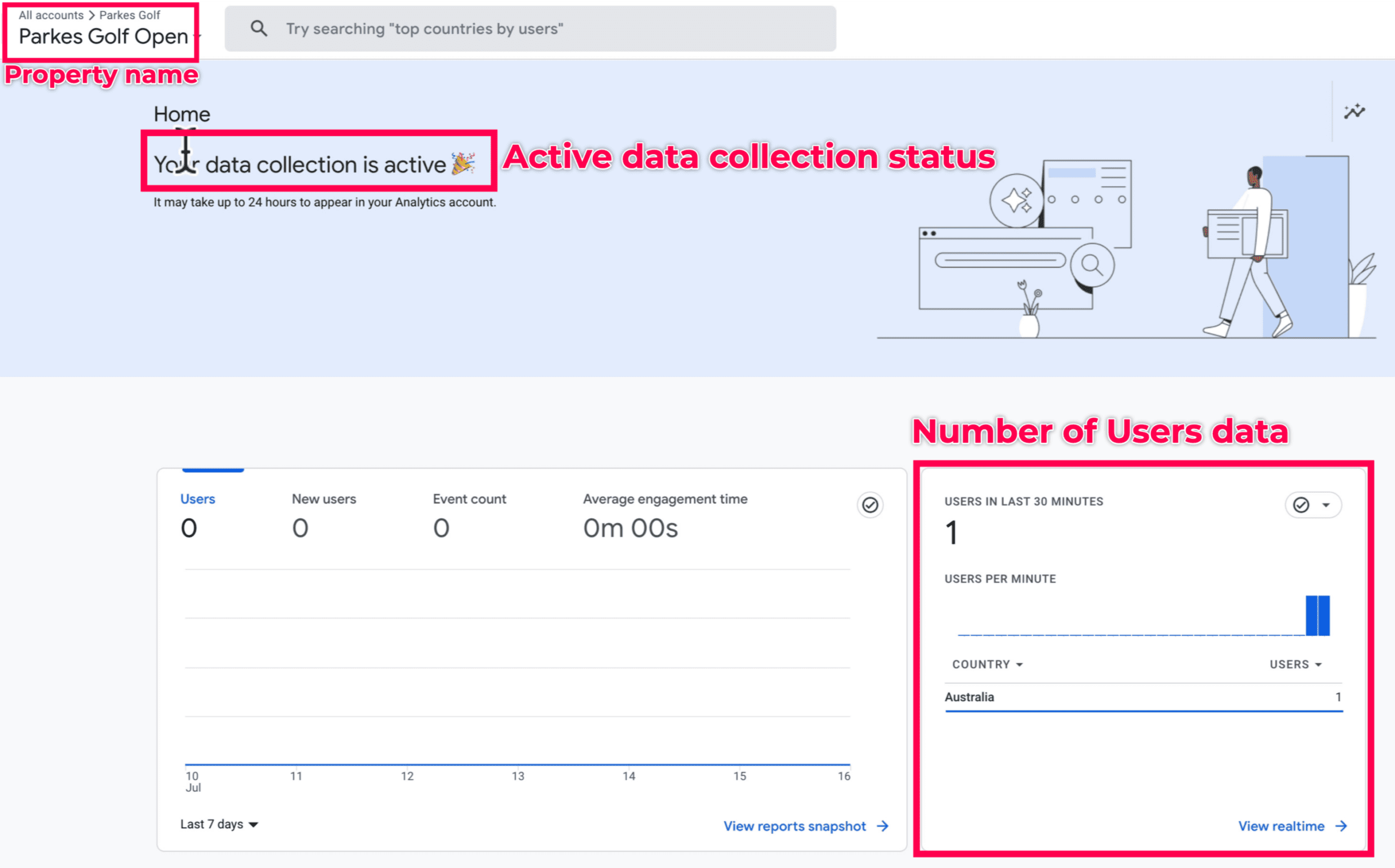The image size is (1395, 868).
Task: Click the USERS PER MINUTE label
Action: (x=1000, y=579)
